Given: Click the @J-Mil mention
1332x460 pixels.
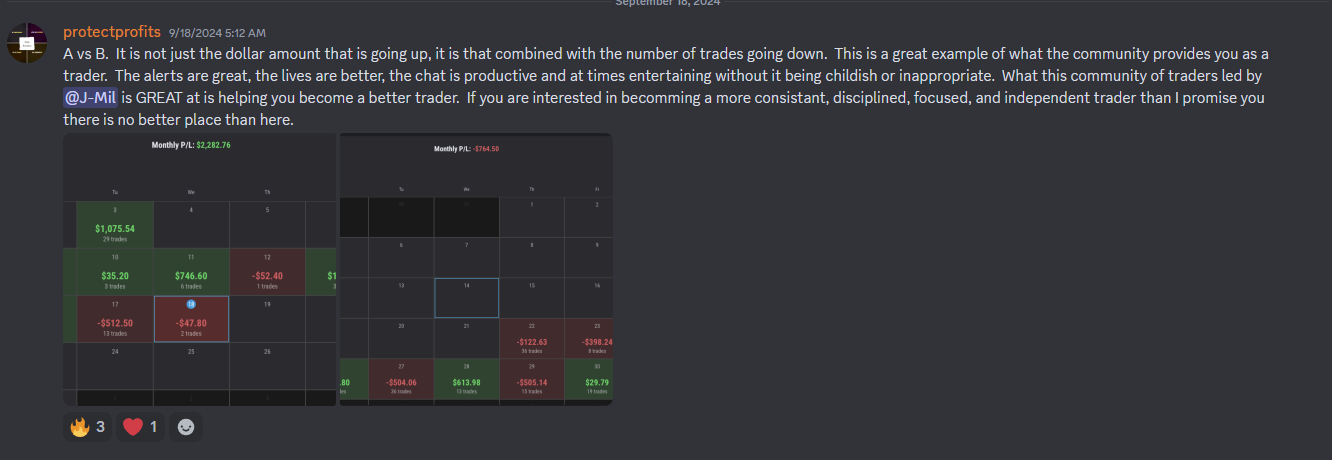Looking at the screenshot, I should click(x=90, y=98).
